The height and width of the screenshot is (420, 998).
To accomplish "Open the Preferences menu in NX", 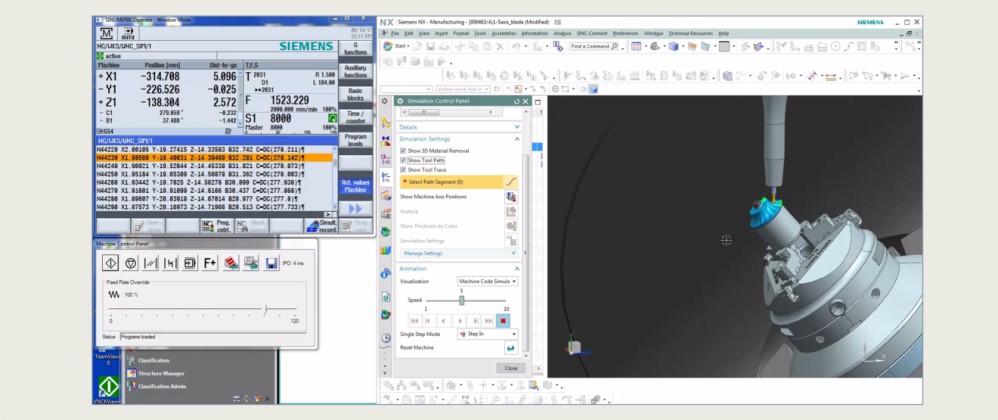I will point(625,33).
